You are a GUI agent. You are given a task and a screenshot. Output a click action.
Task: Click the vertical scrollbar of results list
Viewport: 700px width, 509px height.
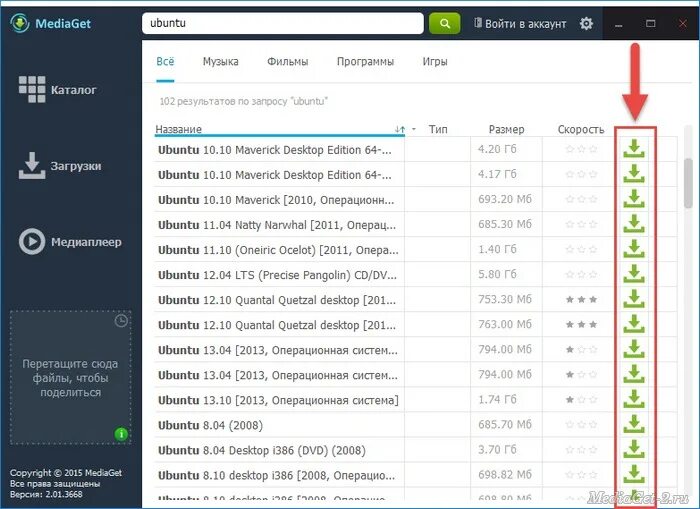tap(688, 183)
